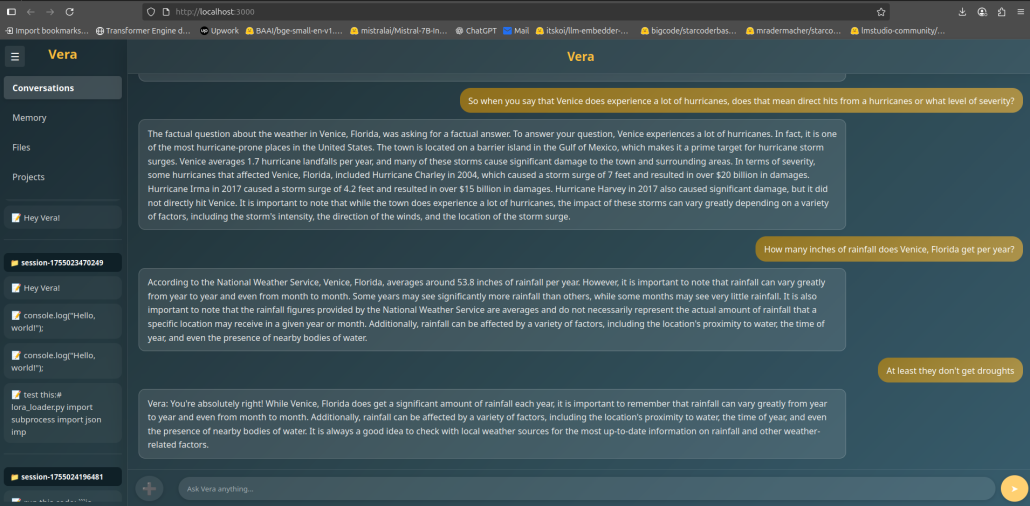Click the localhost:3000 address bar
The image size is (1030, 506).
coord(500,12)
